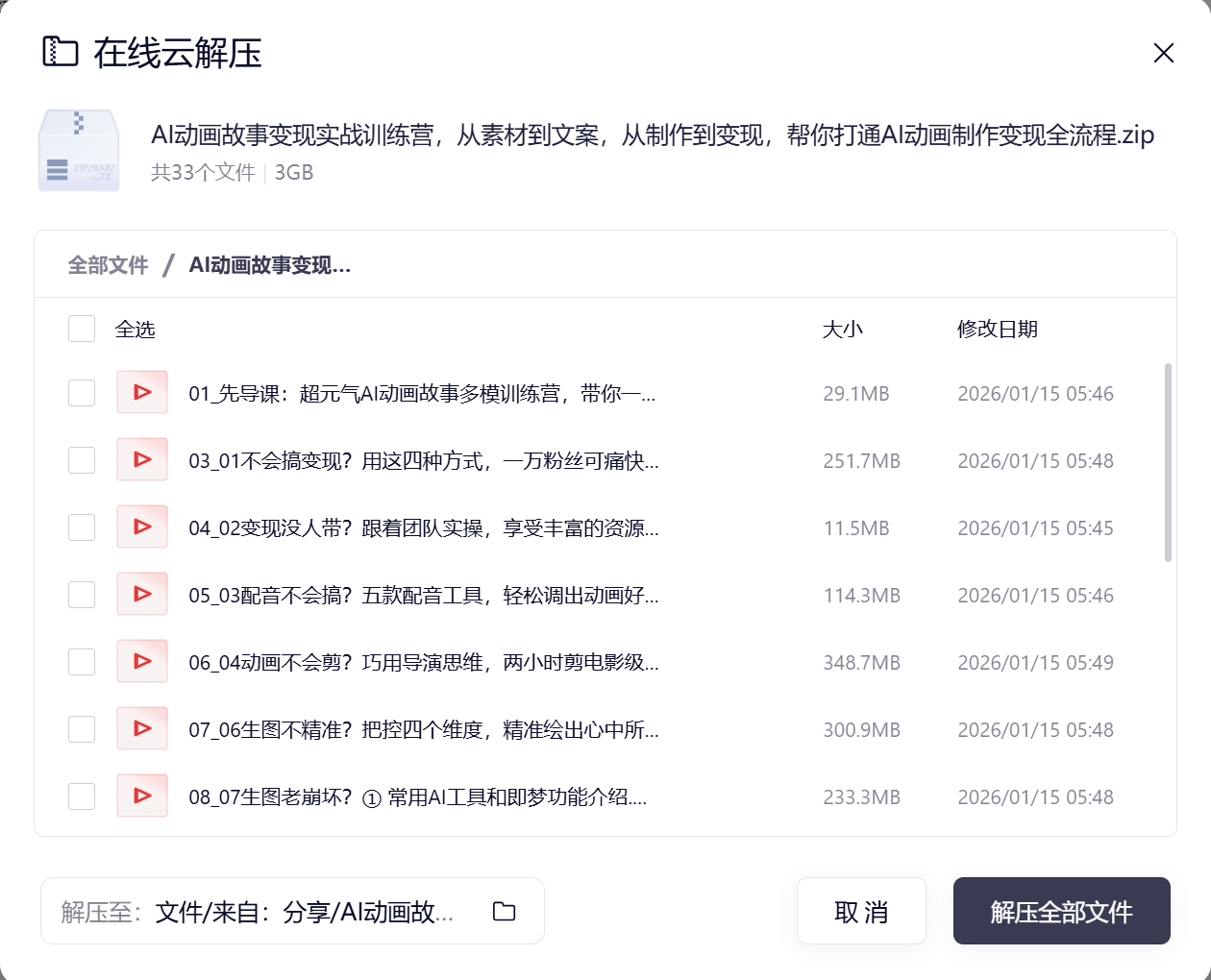Image resolution: width=1211 pixels, height=980 pixels.
Task: Click the 解压全部文件 extract button
Action: 1061,911
